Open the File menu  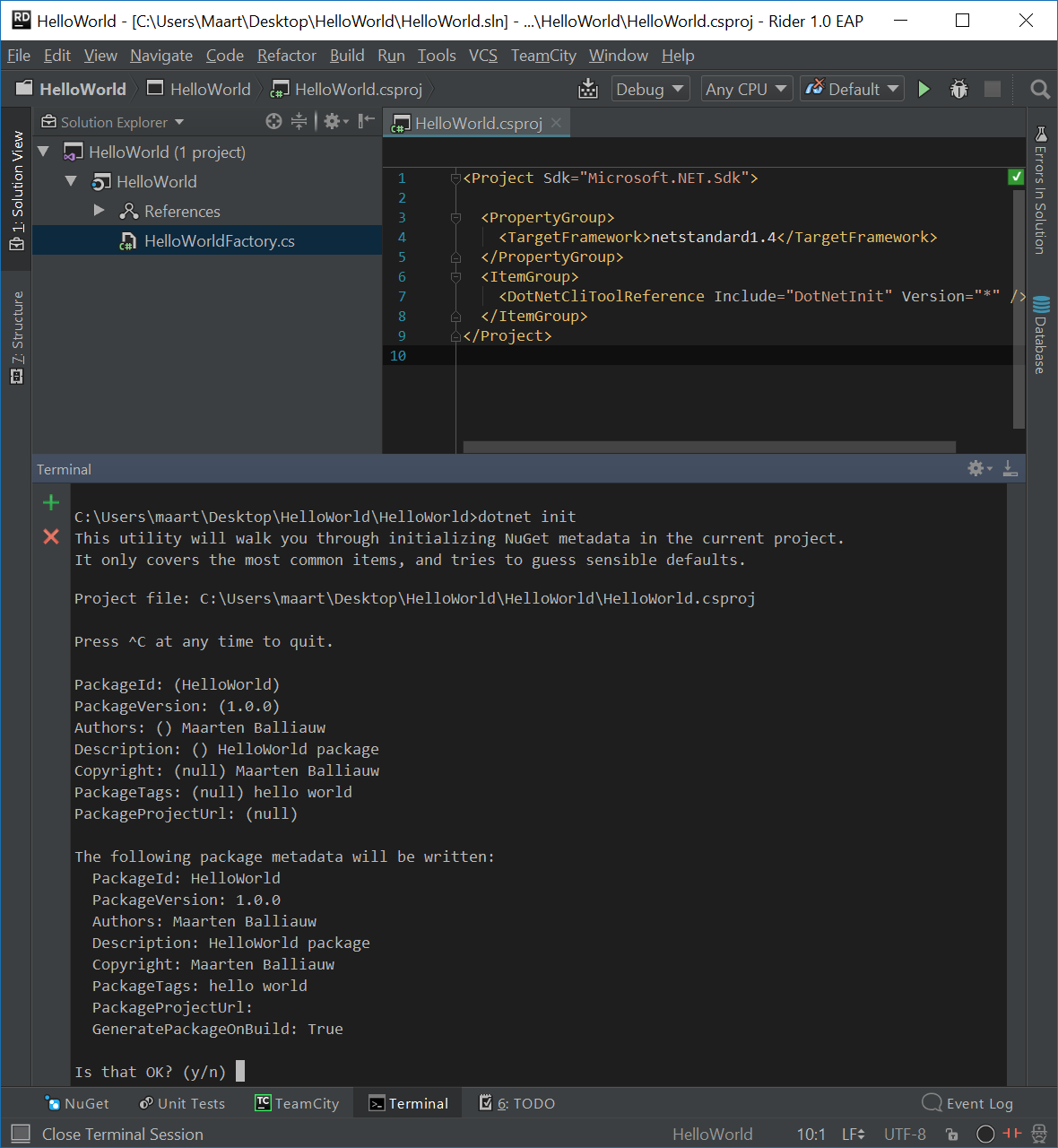tap(19, 56)
